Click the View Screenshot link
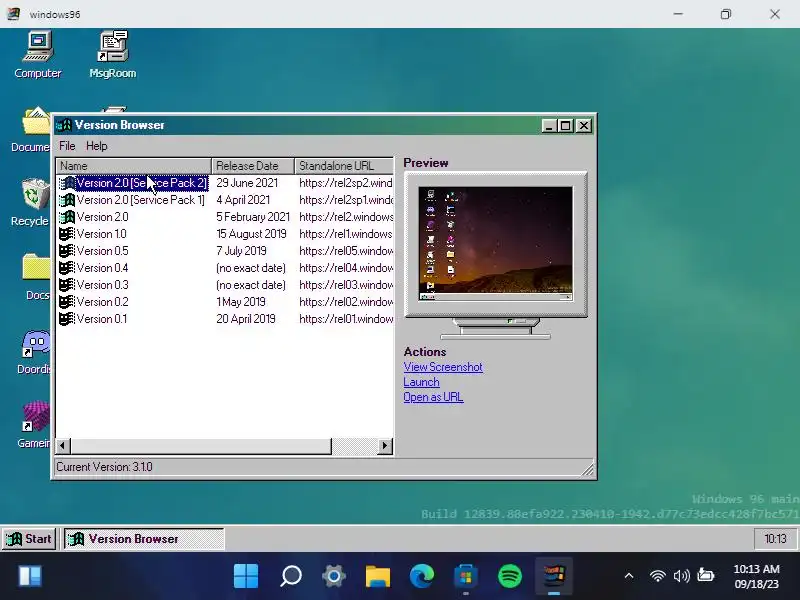Screen dimensions: 800x600 coord(443,367)
